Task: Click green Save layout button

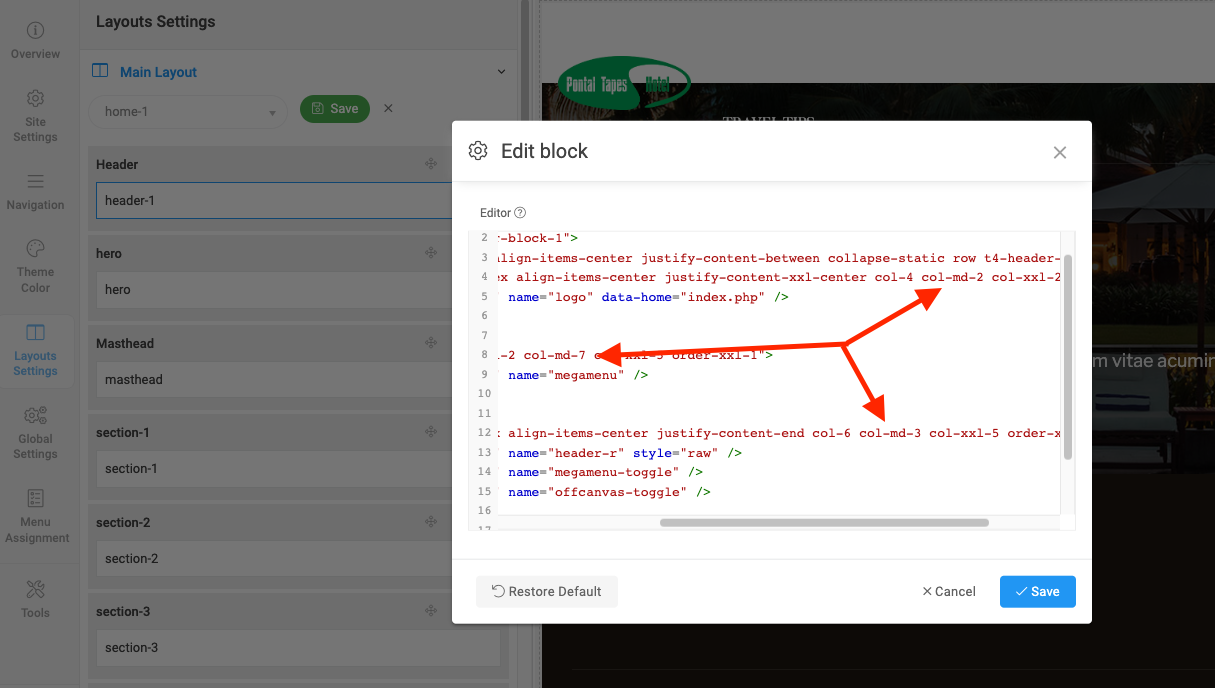Action: pos(335,109)
